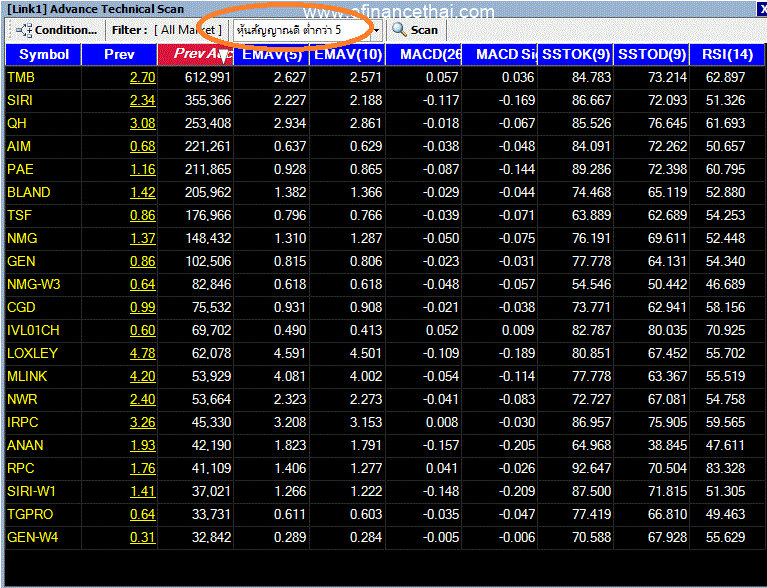Open TMB previous price 2.70 link
Screen dimensions: 767x588
[142, 77]
